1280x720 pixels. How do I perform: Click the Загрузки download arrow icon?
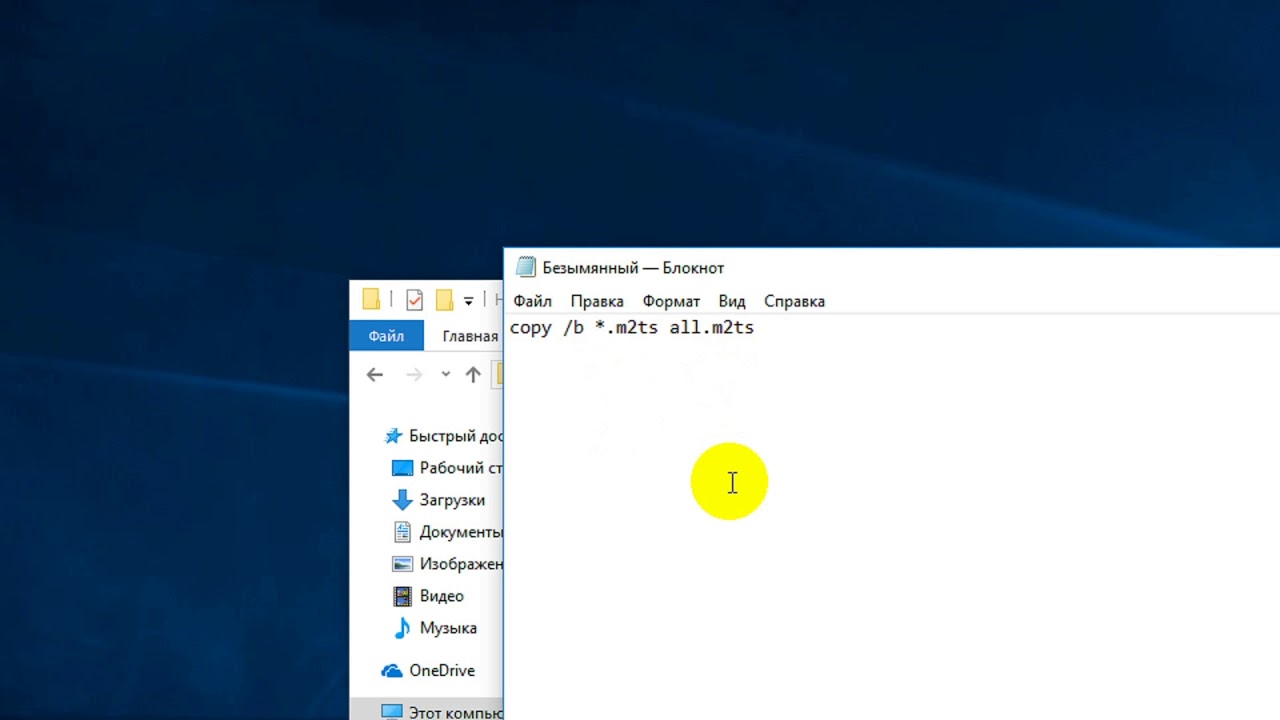coord(402,499)
